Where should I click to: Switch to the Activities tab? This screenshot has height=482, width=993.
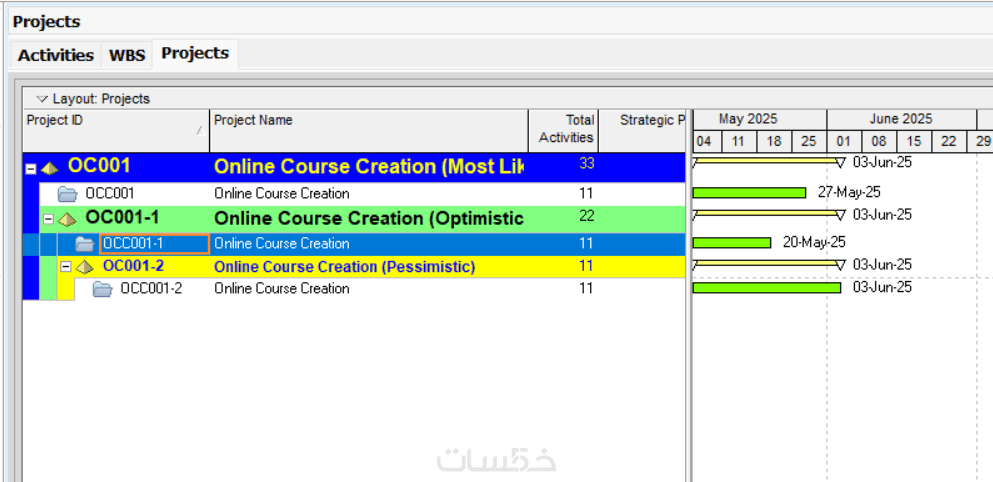coord(56,55)
